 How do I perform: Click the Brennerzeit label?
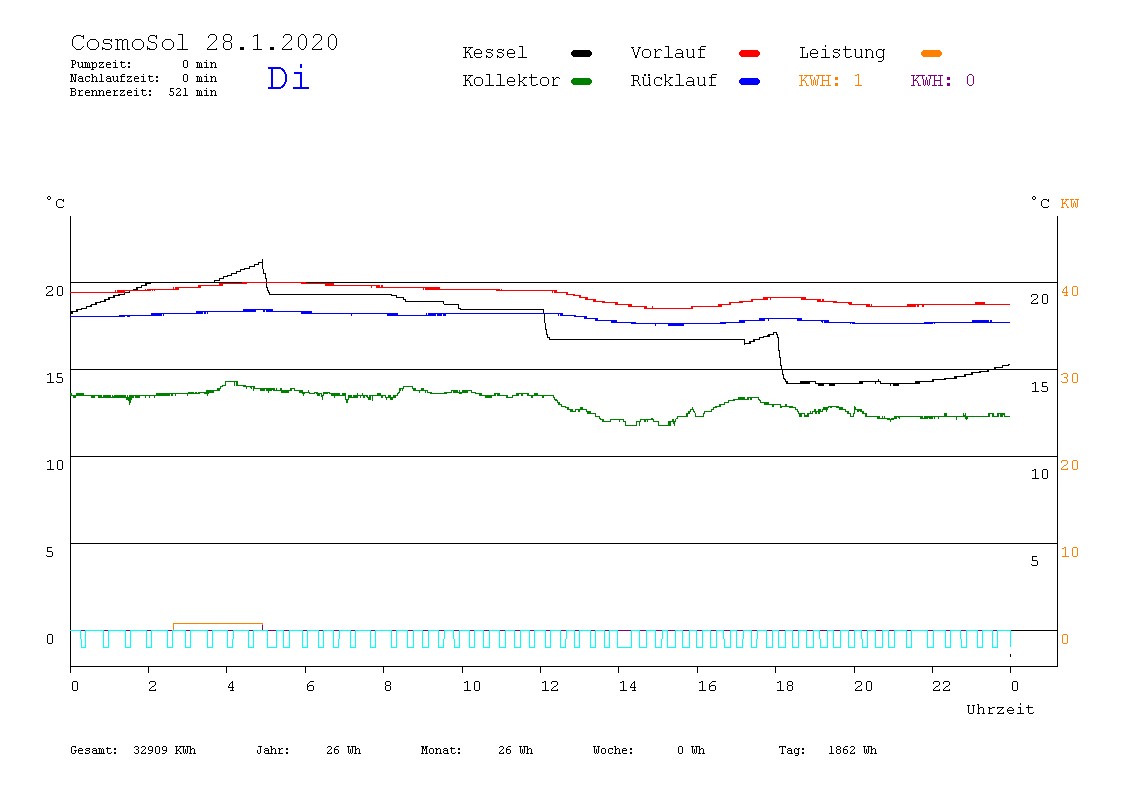click(111, 92)
